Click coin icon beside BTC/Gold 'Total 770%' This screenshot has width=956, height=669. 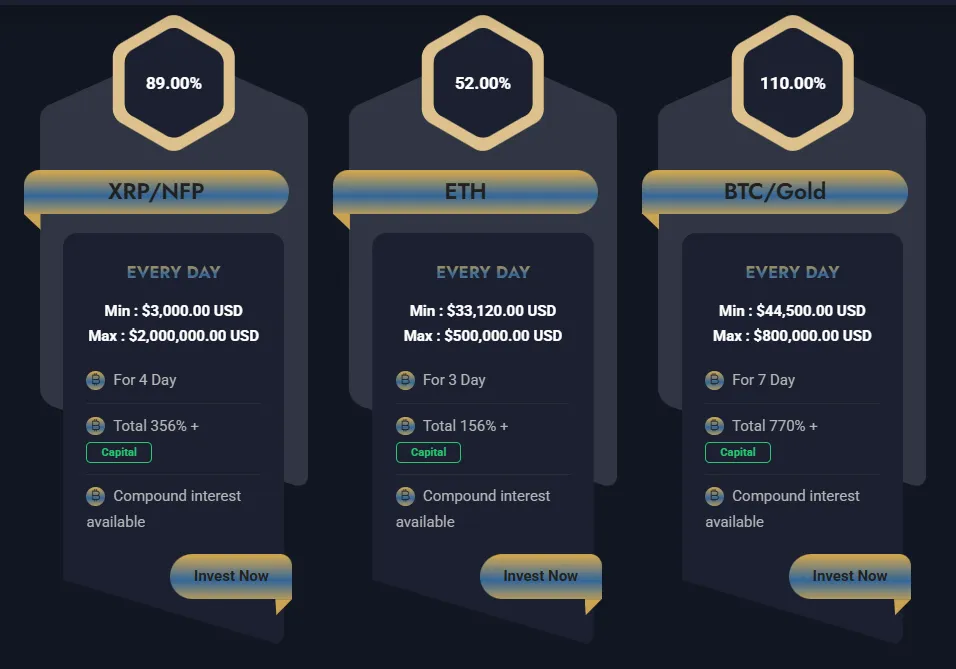pos(714,426)
